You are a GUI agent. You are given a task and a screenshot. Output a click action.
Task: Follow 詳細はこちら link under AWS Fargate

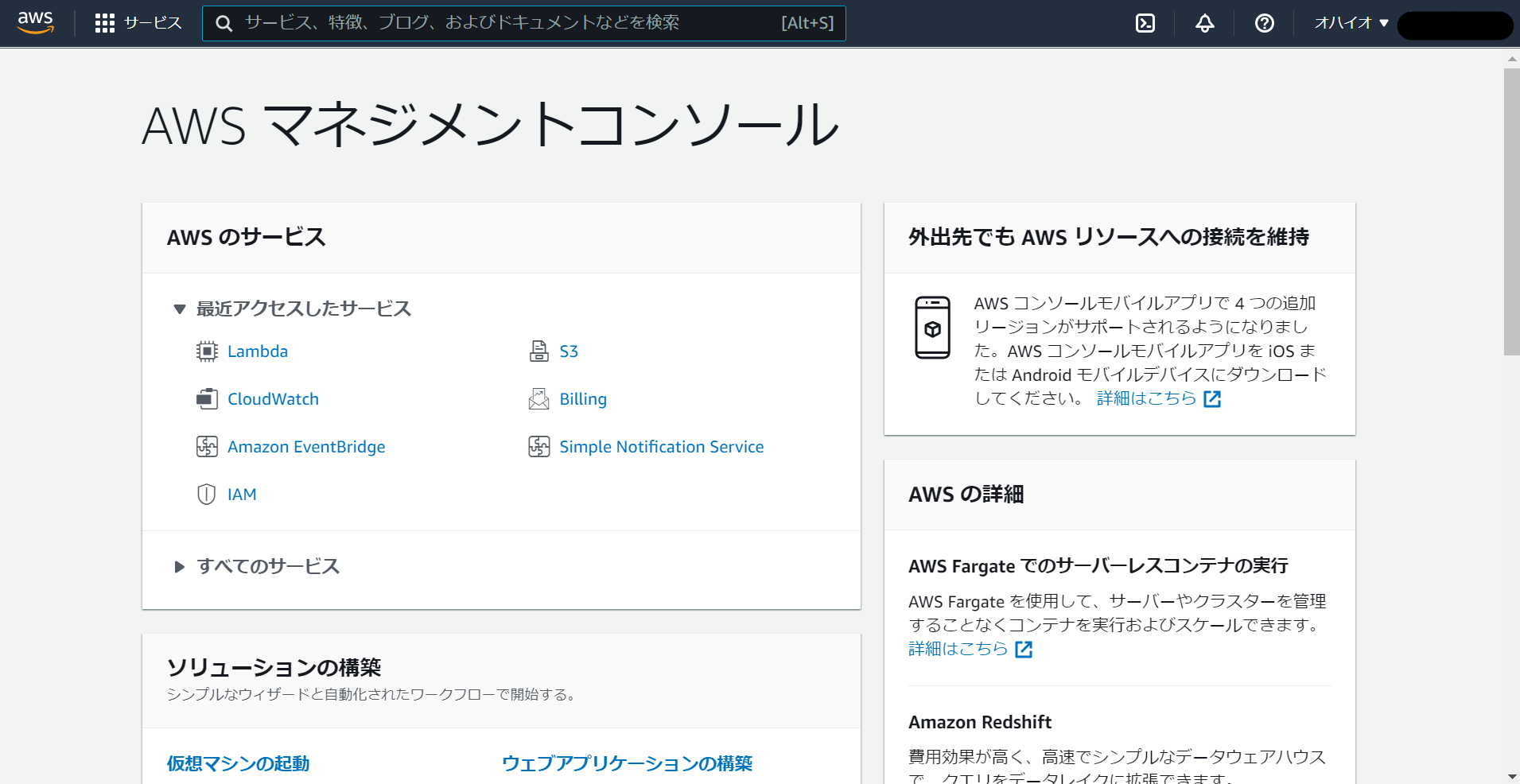[958, 649]
